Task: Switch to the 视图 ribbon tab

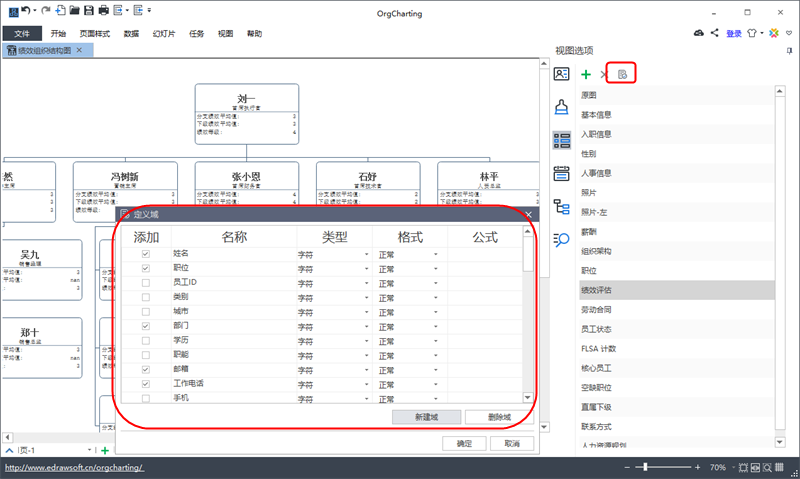Action: [225, 34]
